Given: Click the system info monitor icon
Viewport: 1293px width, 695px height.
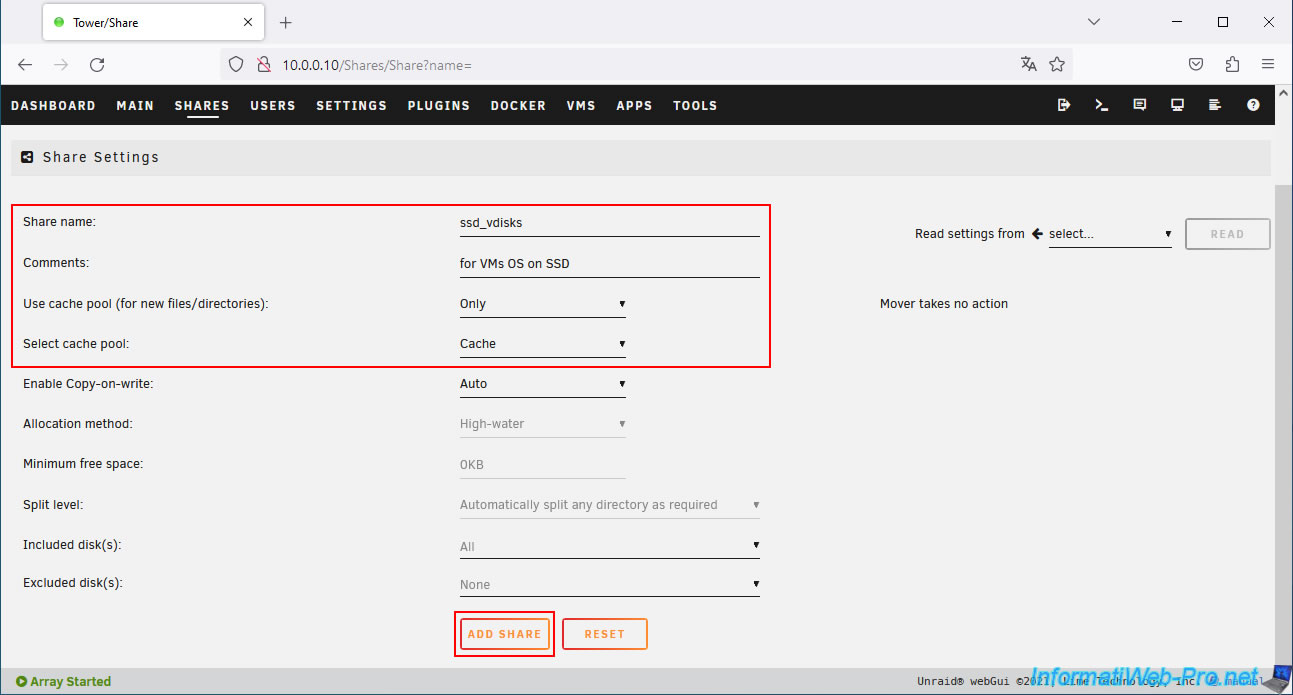Looking at the screenshot, I should click(x=1177, y=105).
